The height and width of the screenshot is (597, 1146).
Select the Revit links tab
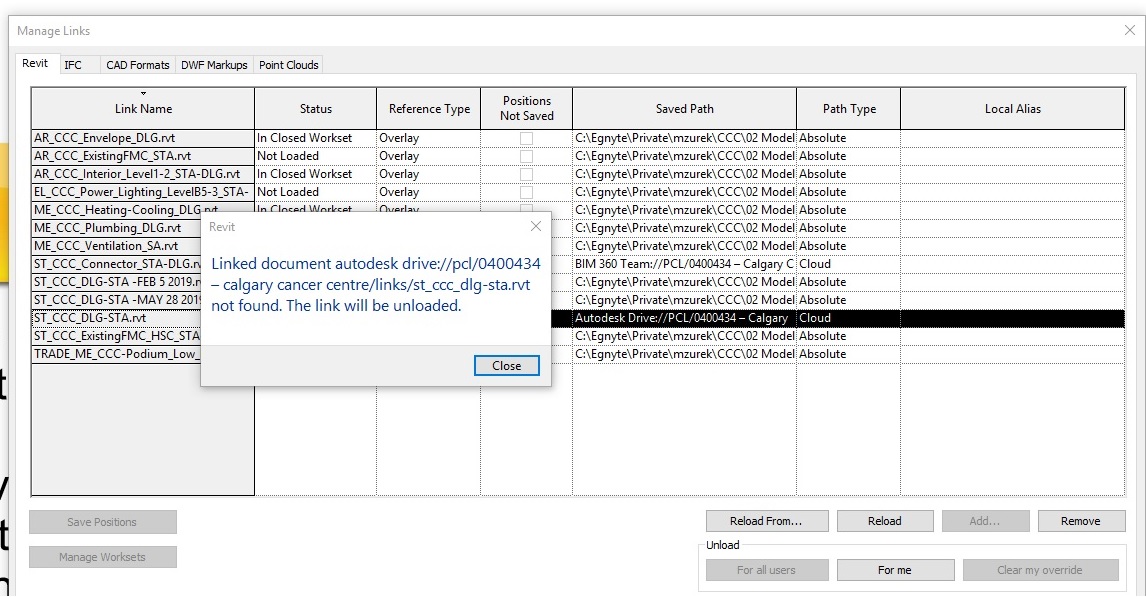pyautogui.click(x=36, y=62)
